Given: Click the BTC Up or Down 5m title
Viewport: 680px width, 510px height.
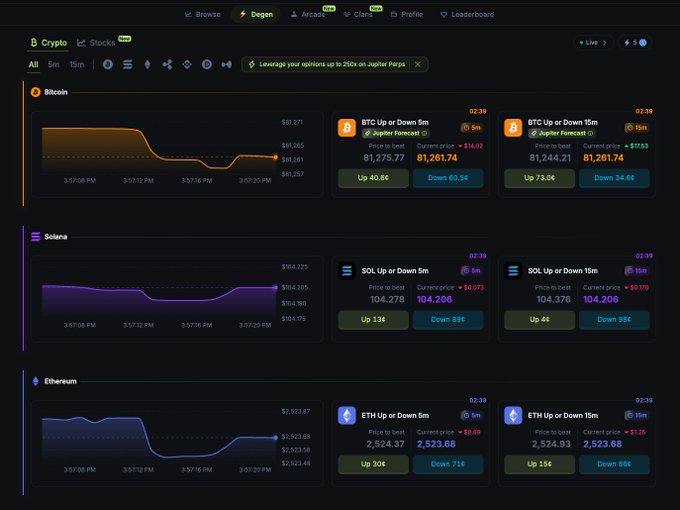Looking at the screenshot, I should pos(395,122).
